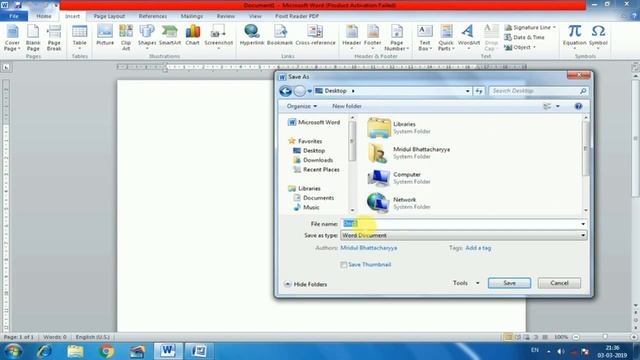Viewport: 640px width, 360px height.
Task: Insert a Hyperlink
Action: pyautogui.click(x=252, y=35)
